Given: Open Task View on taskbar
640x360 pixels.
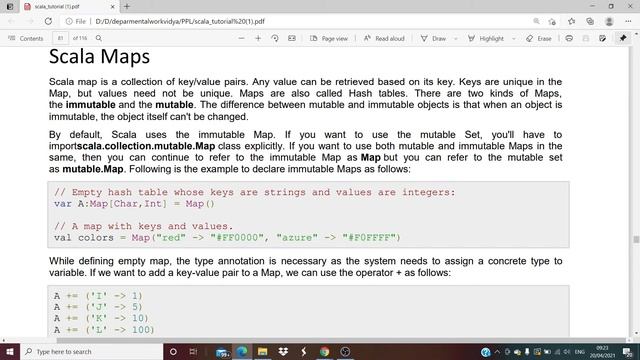Looking at the screenshot, I should [x=193, y=351].
